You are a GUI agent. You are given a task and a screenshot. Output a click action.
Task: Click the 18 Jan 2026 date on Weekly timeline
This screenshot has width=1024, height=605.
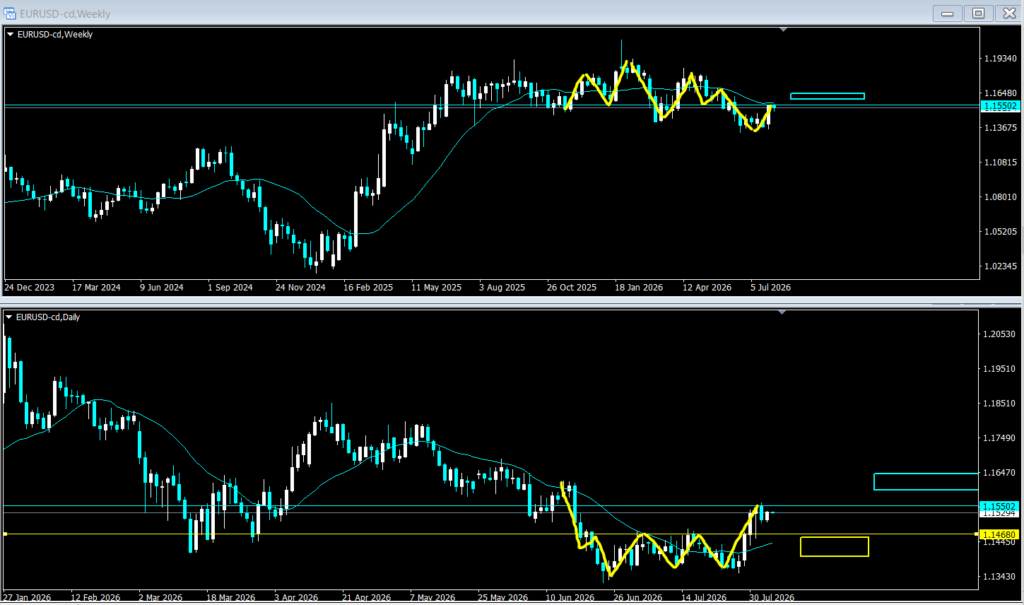639,287
